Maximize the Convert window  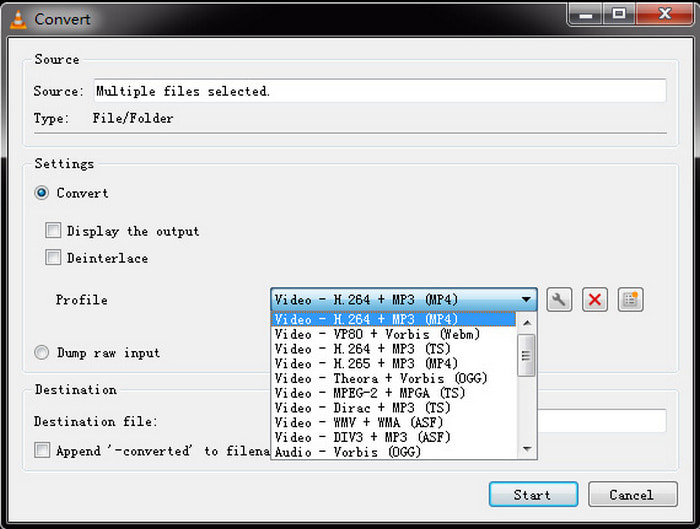point(619,14)
